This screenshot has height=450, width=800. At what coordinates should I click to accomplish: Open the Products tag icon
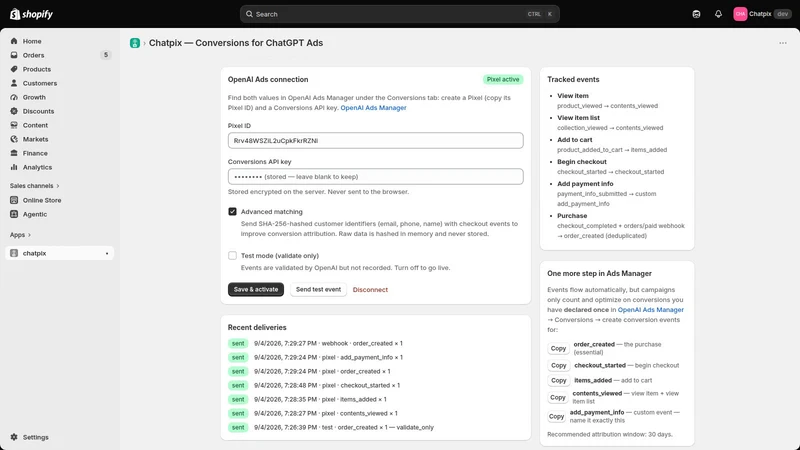[x=14, y=69]
